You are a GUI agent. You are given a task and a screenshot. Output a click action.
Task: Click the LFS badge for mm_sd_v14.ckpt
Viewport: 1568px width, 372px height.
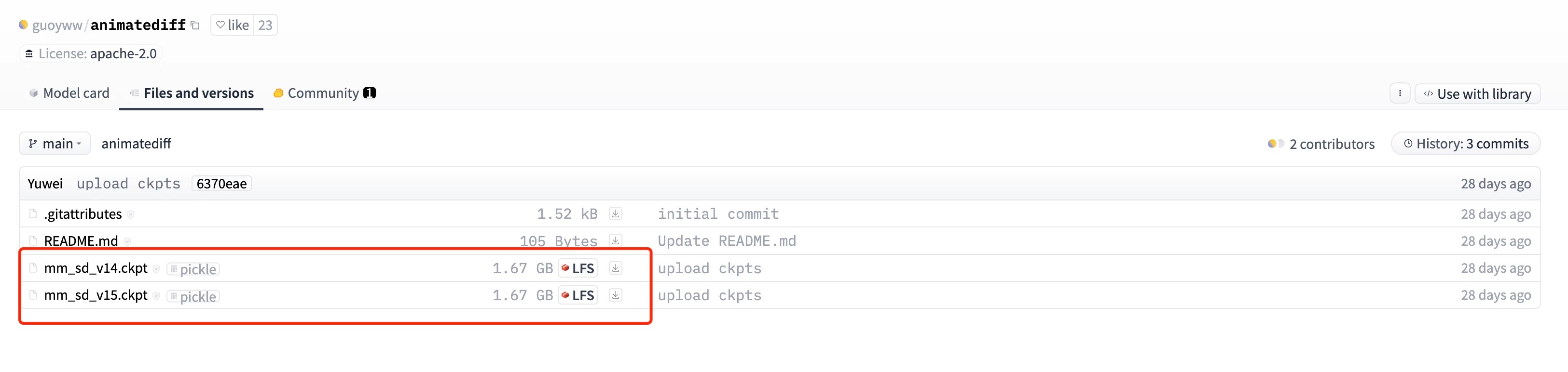[578, 268]
